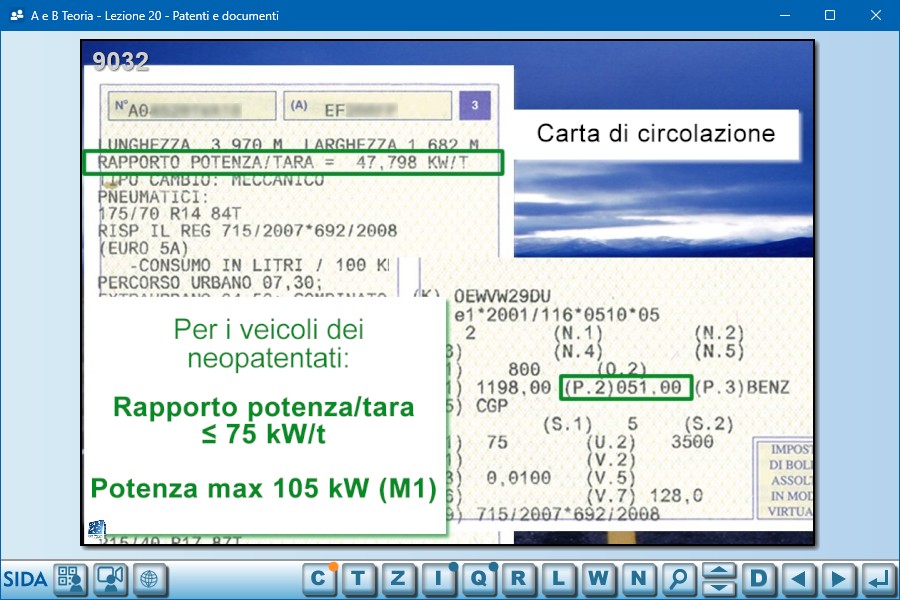900x600 pixels.
Task: Click the small blue icon on slide corner
Action: click(97, 530)
